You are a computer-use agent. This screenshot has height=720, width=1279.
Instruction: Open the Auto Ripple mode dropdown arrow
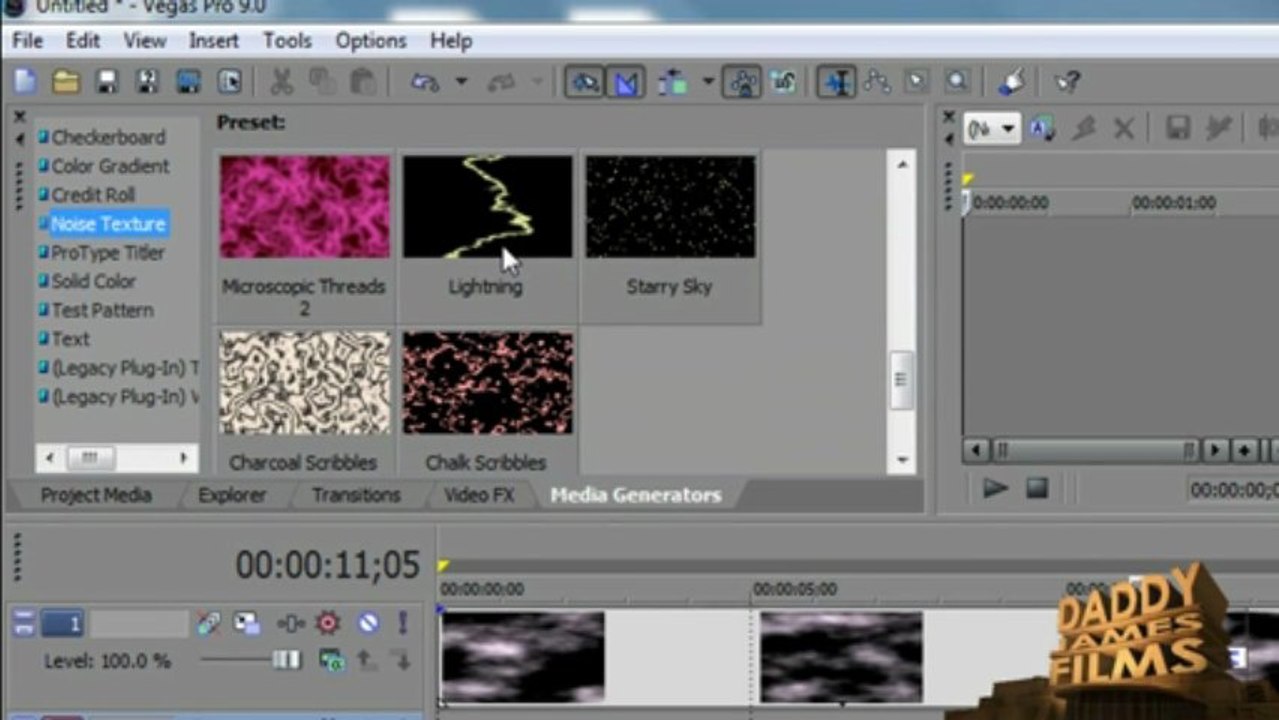(x=708, y=82)
